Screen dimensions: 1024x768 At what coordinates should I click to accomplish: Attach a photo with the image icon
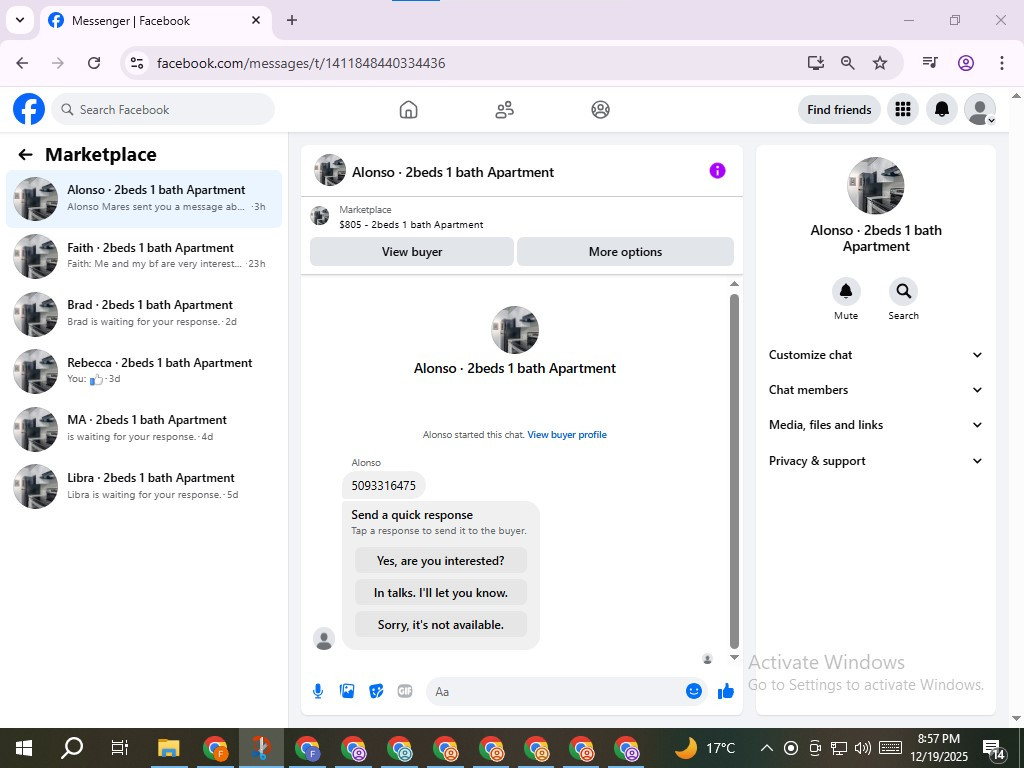click(347, 691)
